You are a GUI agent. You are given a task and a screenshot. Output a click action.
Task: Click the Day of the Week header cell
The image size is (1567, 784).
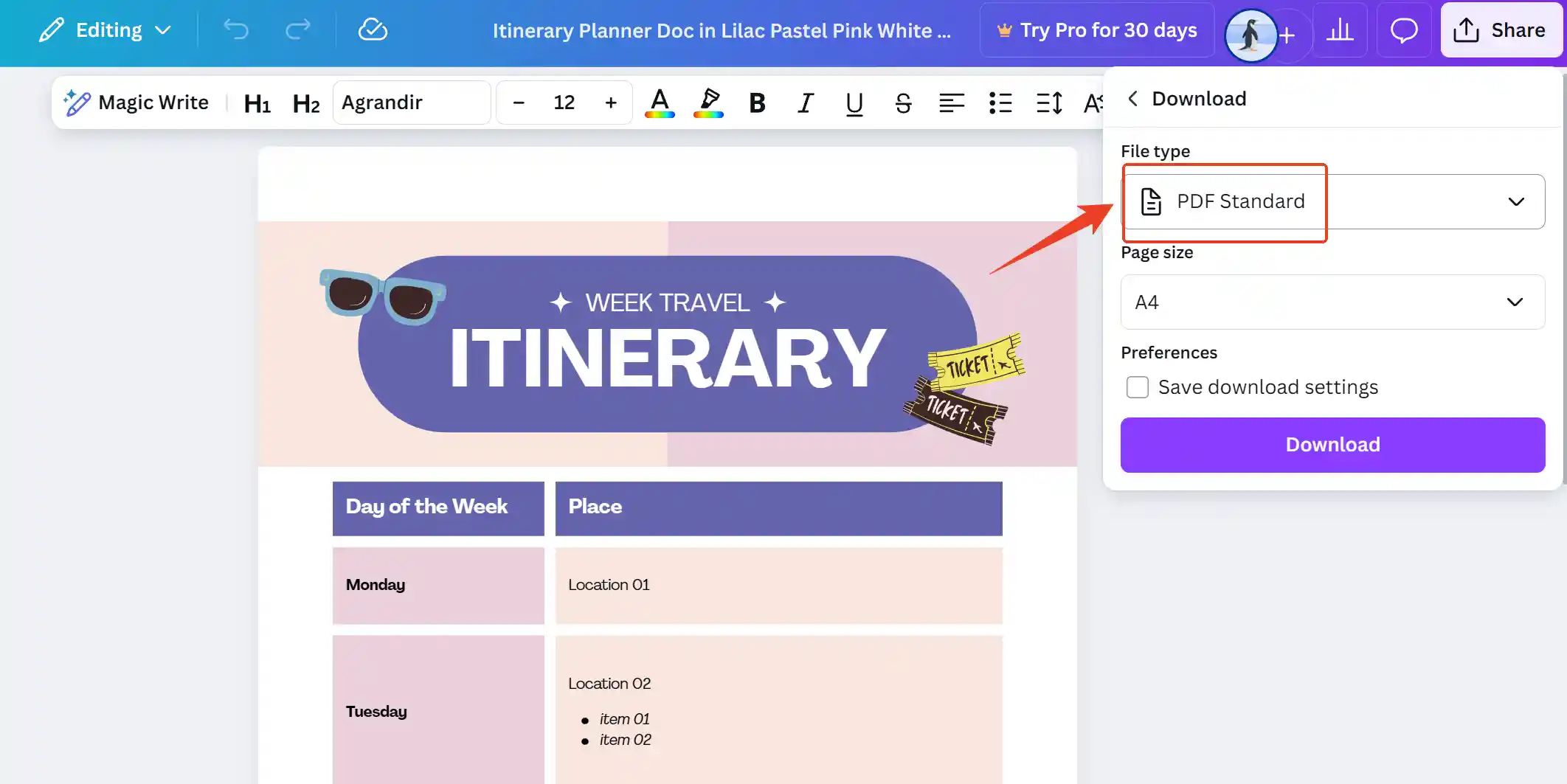438,508
